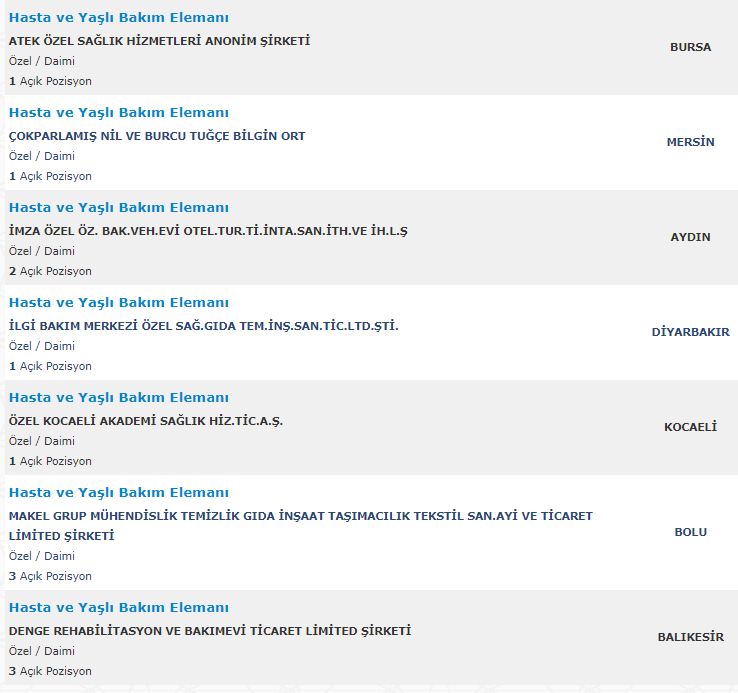738x693 pixels.
Task: Select the MERSİN city label
Action: point(690,142)
